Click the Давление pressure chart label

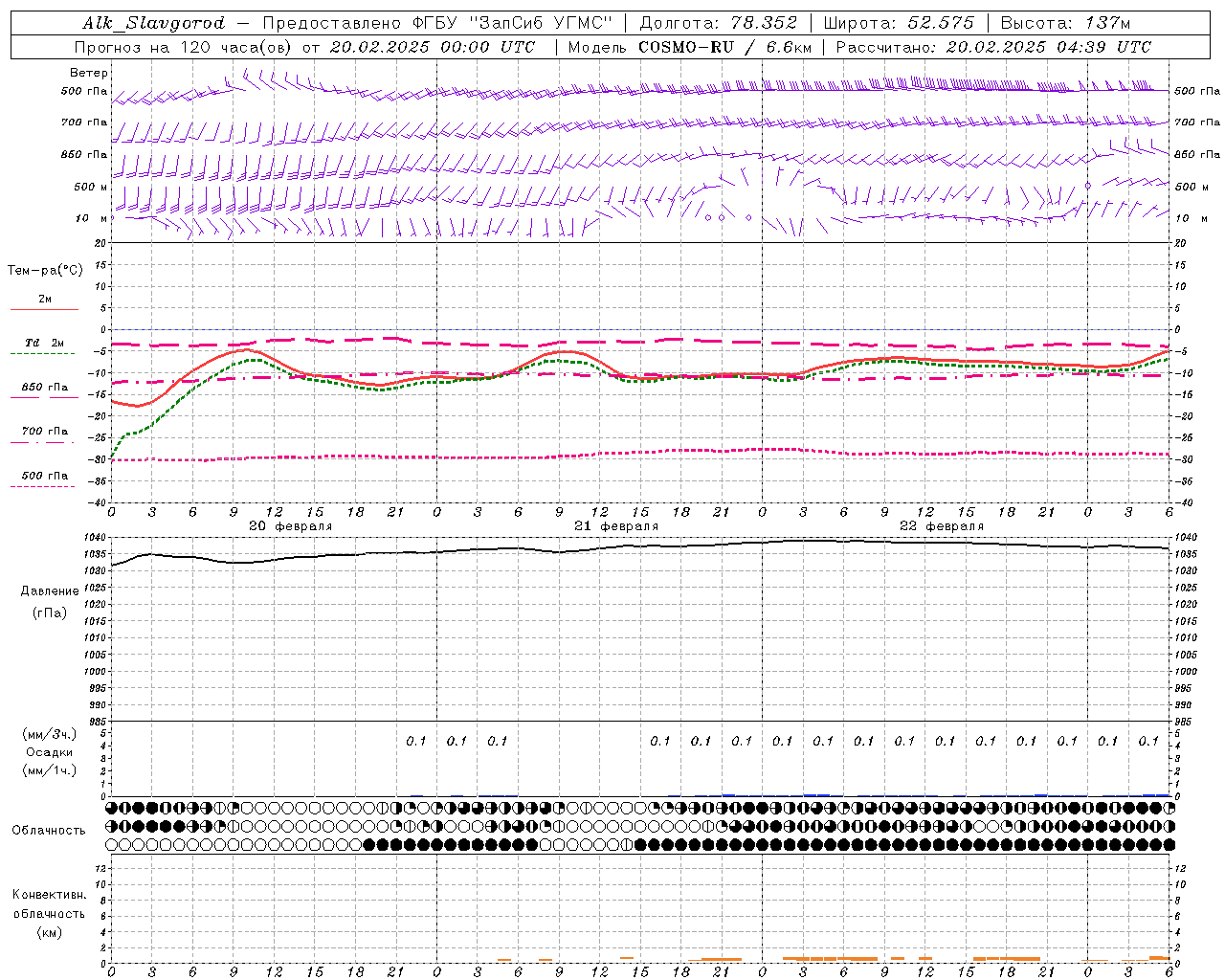coord(50,591)
